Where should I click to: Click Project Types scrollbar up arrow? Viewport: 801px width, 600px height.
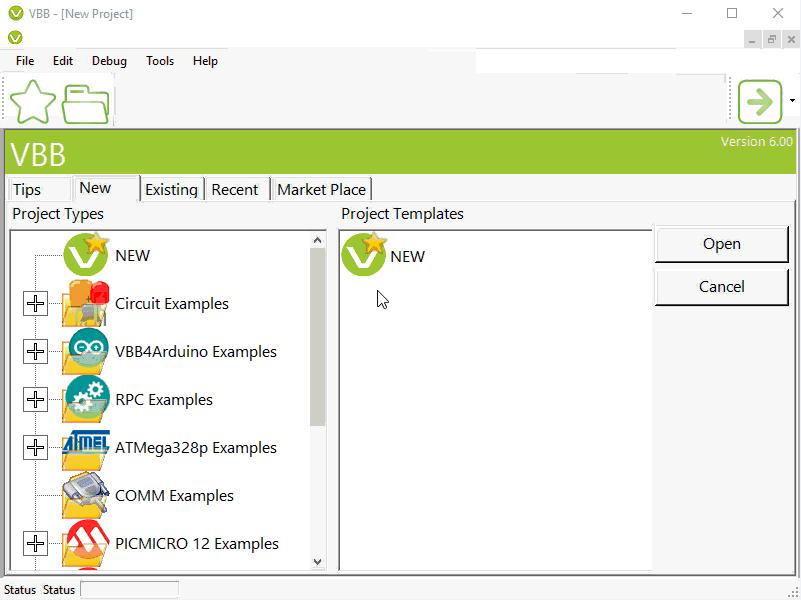coord(317,240)
